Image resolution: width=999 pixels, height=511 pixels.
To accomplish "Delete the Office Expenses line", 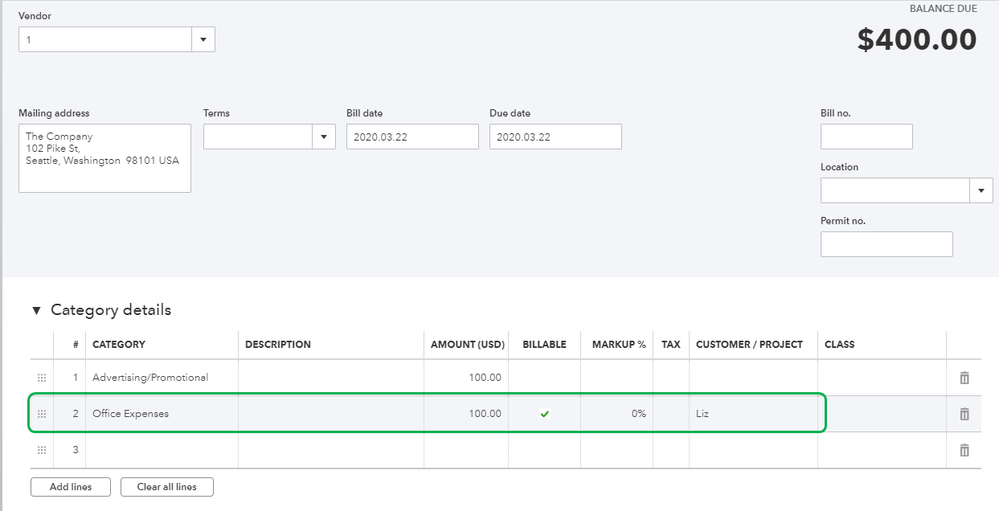I will [x=964, y=414].
